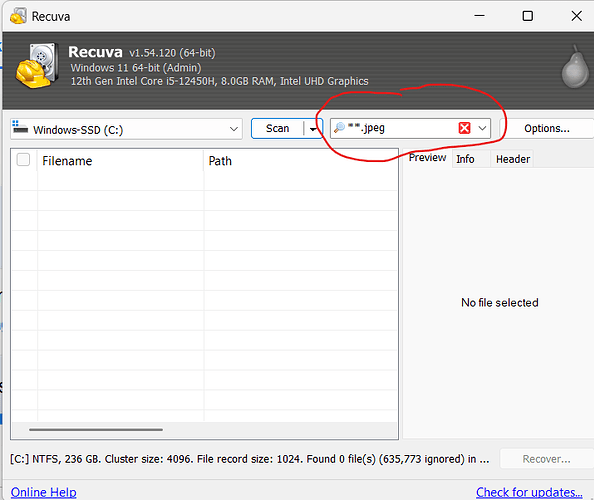Screen dimensions: 594x500
Task: Close the Recuva window
Action: 576,16
